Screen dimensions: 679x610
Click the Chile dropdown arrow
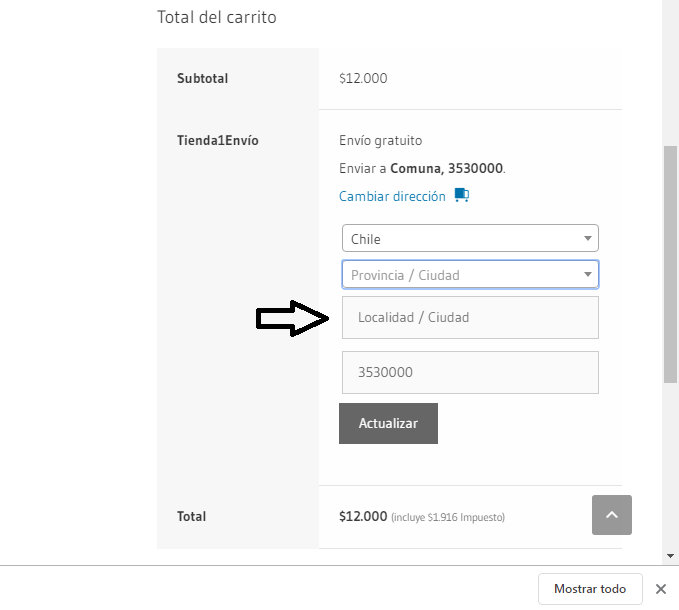(x=588, y=239)
